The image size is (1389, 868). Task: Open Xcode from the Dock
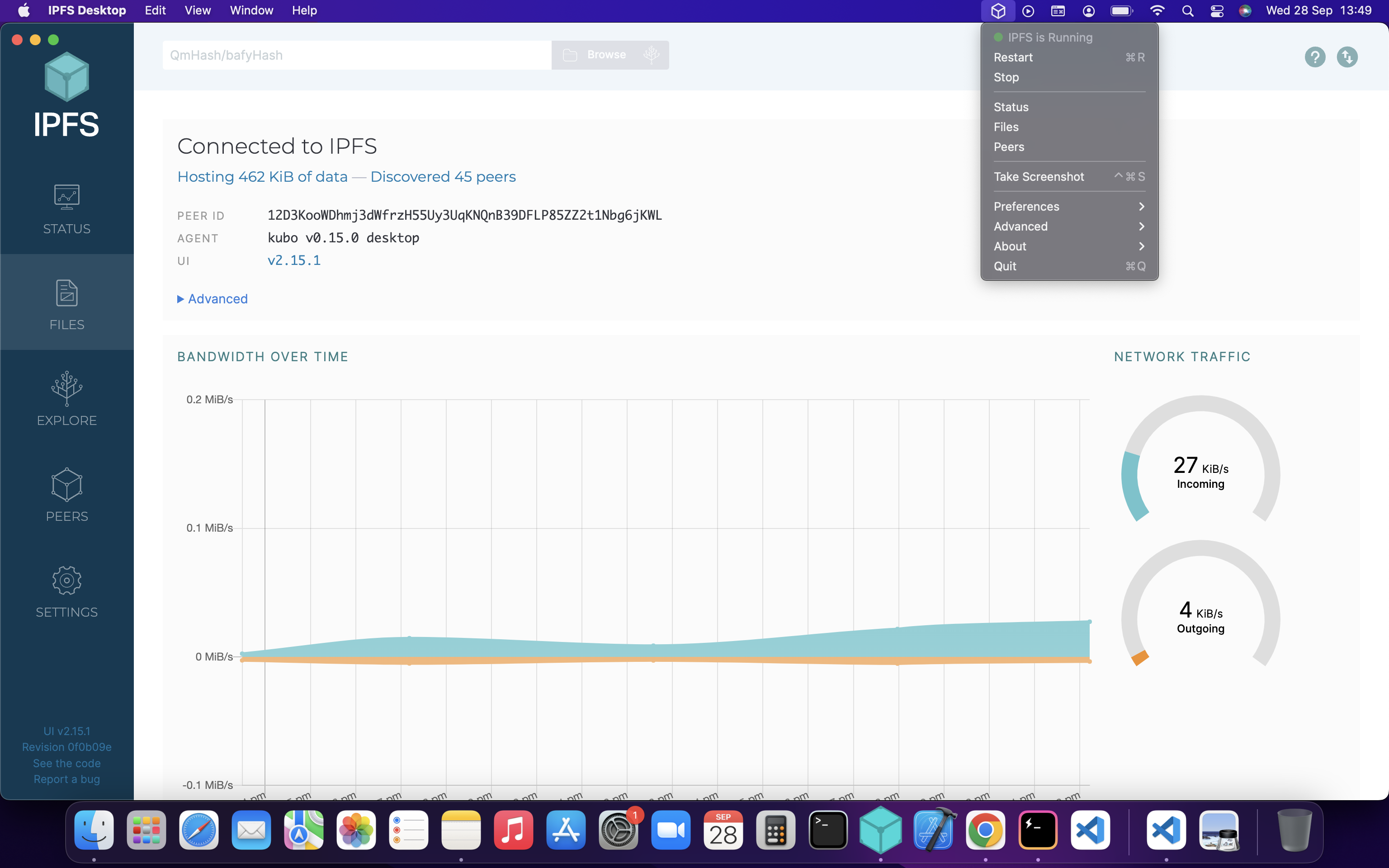[933, 830]
